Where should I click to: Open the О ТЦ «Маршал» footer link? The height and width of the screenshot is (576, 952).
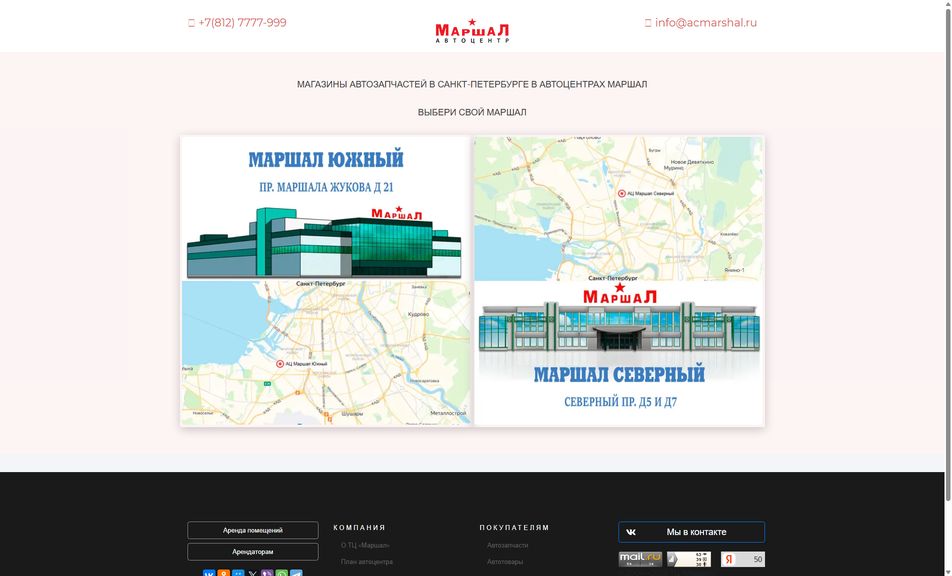point(366,545)
